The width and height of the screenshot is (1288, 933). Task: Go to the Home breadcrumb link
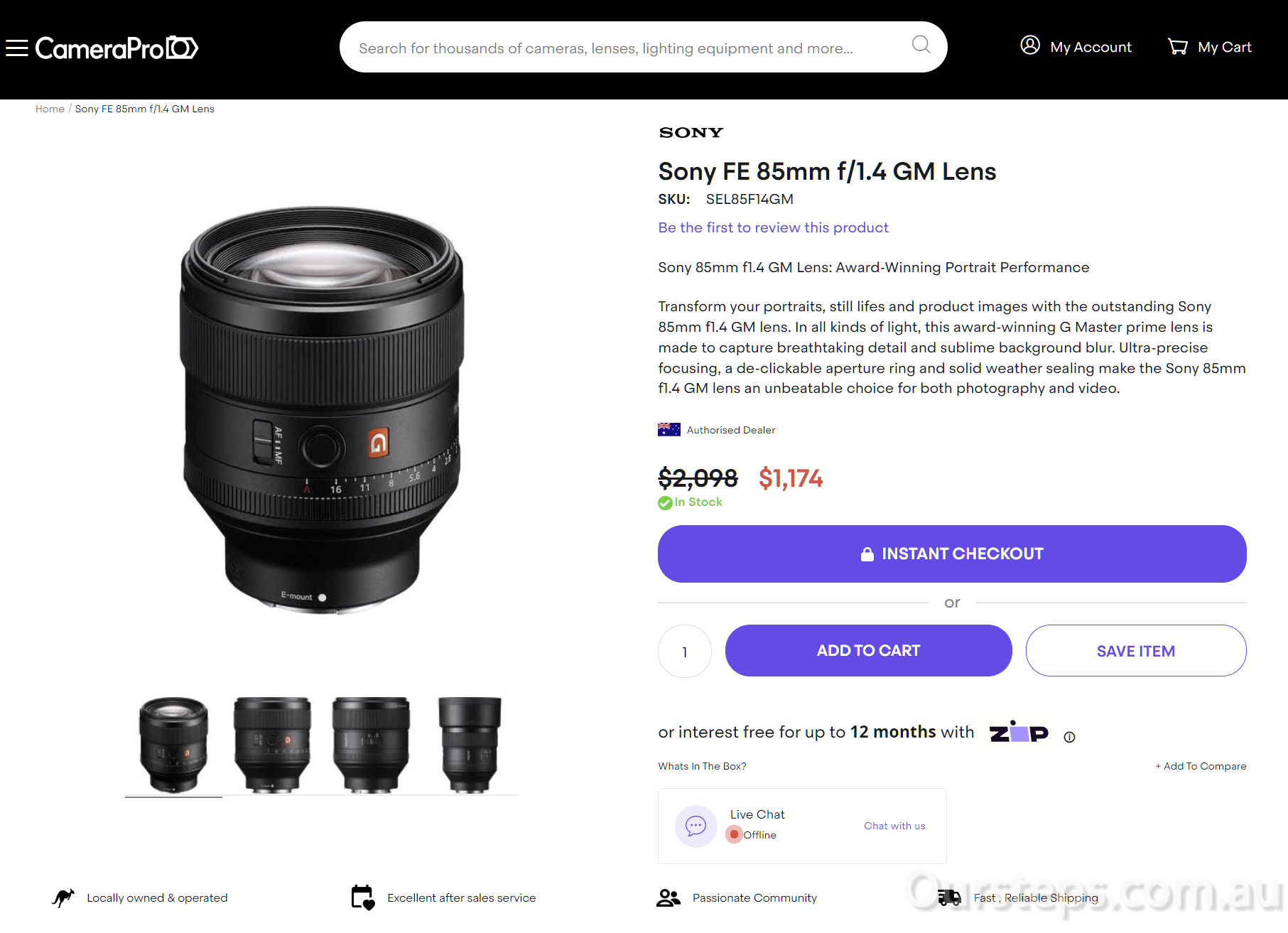(x=50, y=109)
